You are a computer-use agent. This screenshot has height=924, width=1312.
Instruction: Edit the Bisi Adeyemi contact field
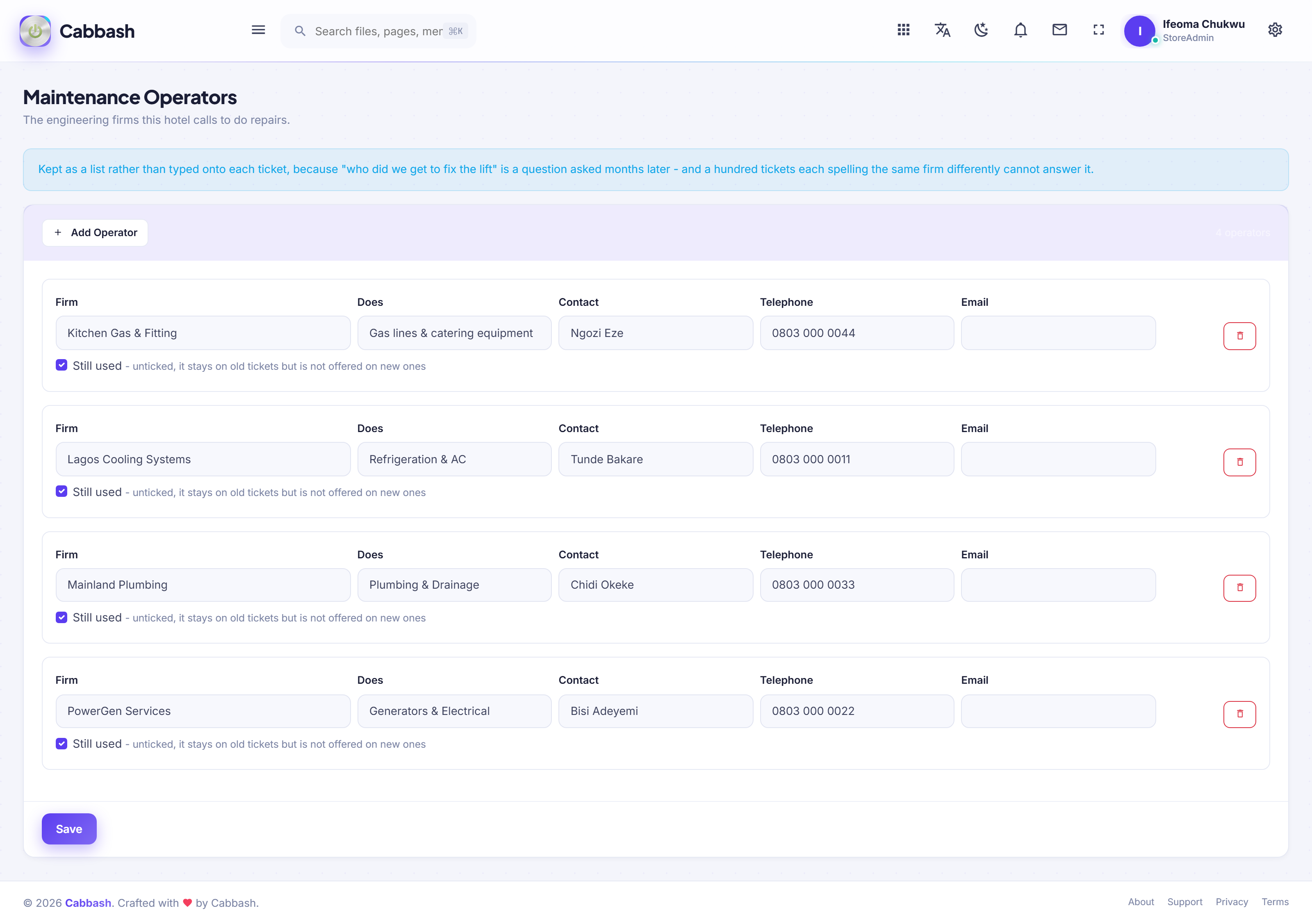coord(656,711)
